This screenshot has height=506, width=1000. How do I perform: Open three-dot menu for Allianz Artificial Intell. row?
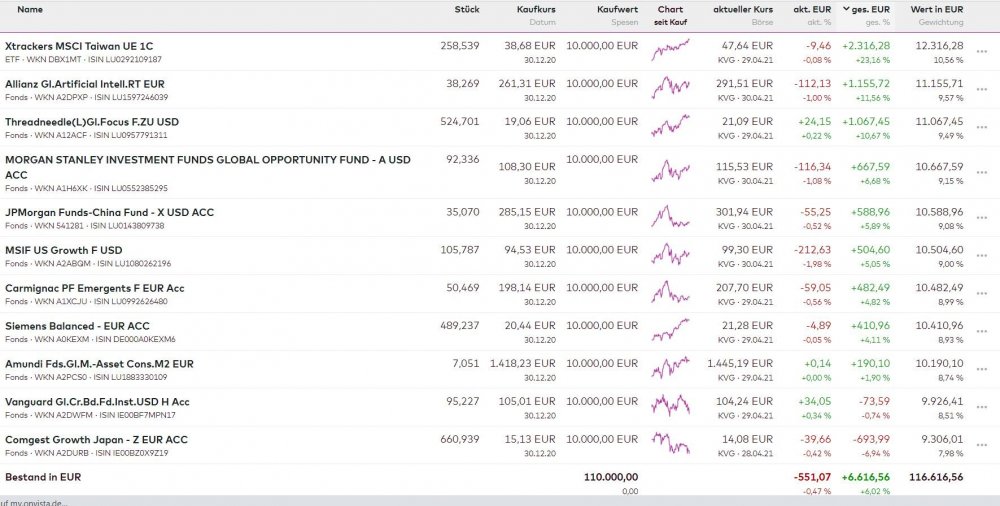[x=981, y=90]
